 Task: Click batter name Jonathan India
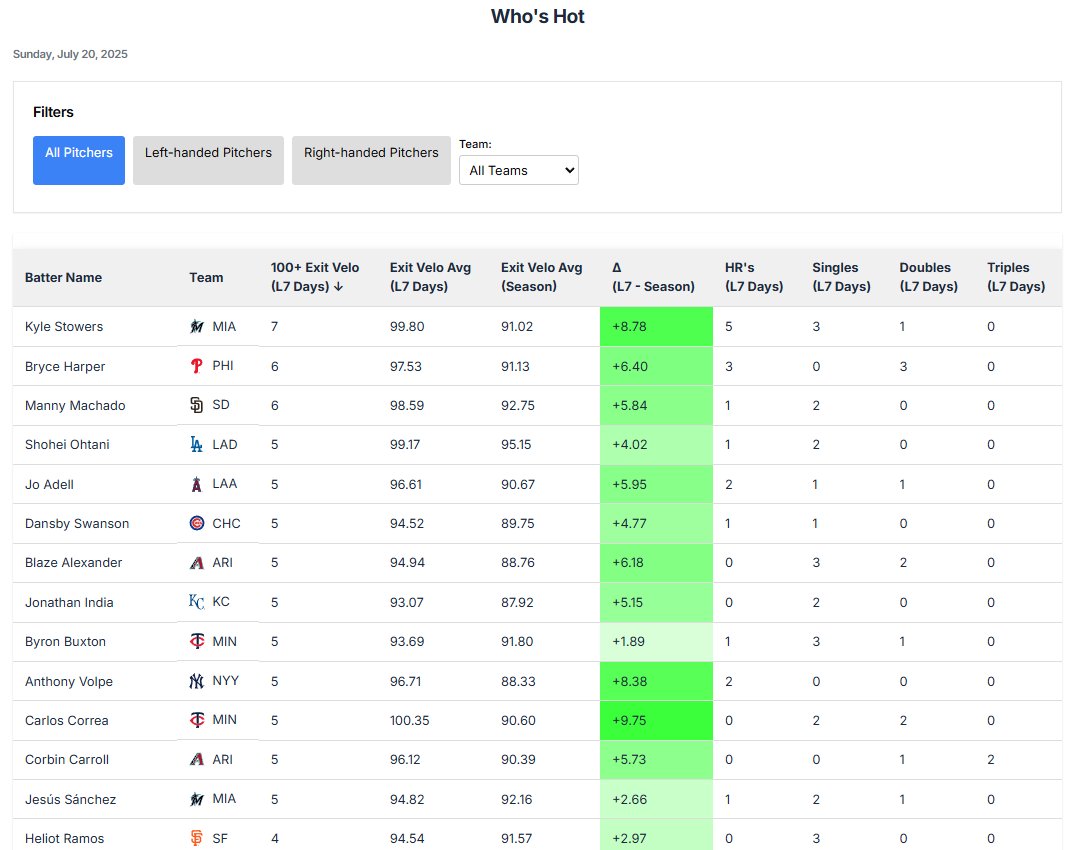click(69, 602)
